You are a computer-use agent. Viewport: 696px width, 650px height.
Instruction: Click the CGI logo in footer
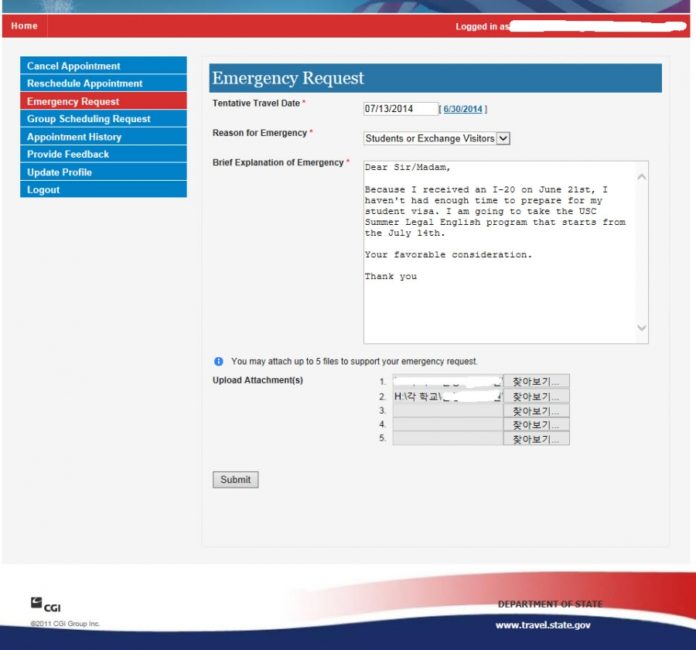(46, 604)
